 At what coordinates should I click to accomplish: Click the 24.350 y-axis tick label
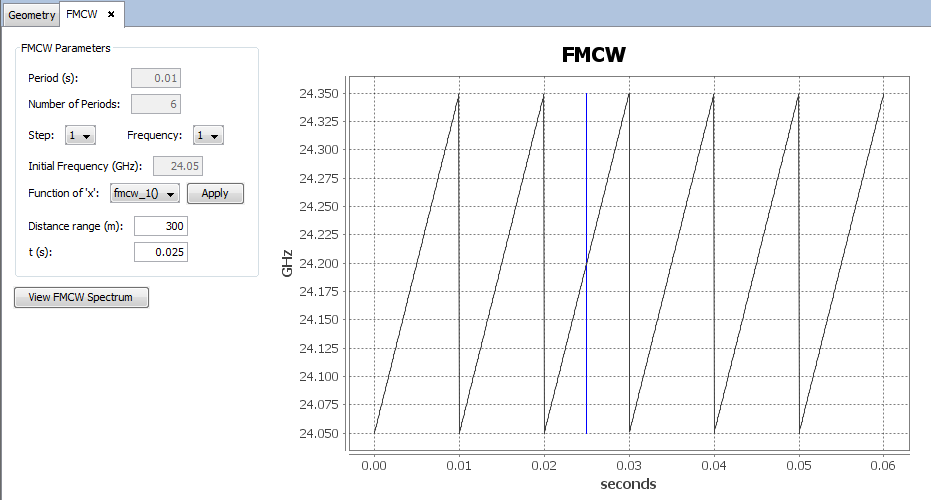pyautogui.click(x=319, y=94)
